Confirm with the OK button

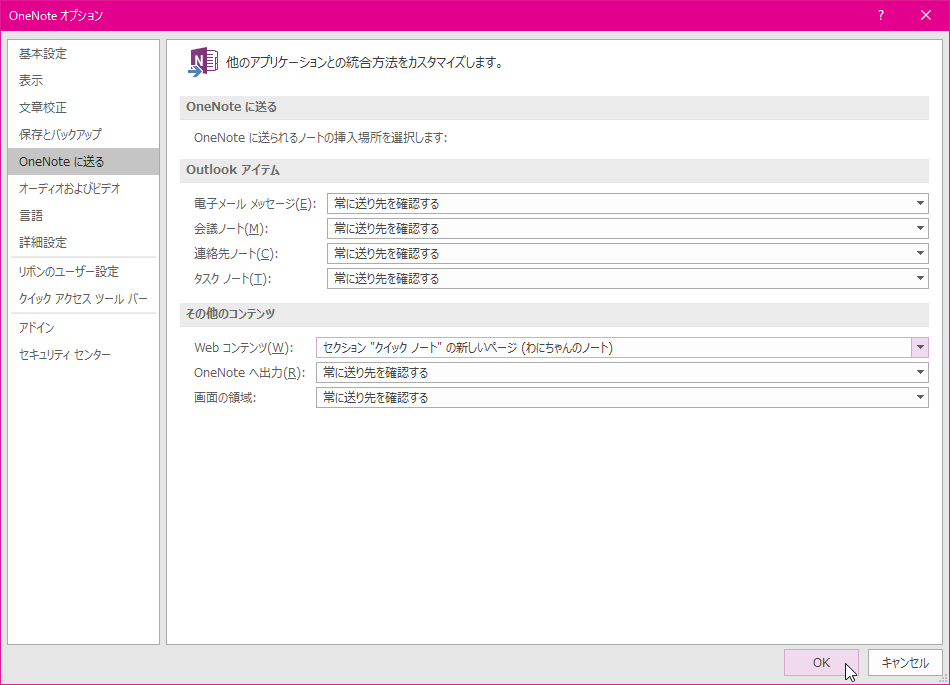pos(821,663)
